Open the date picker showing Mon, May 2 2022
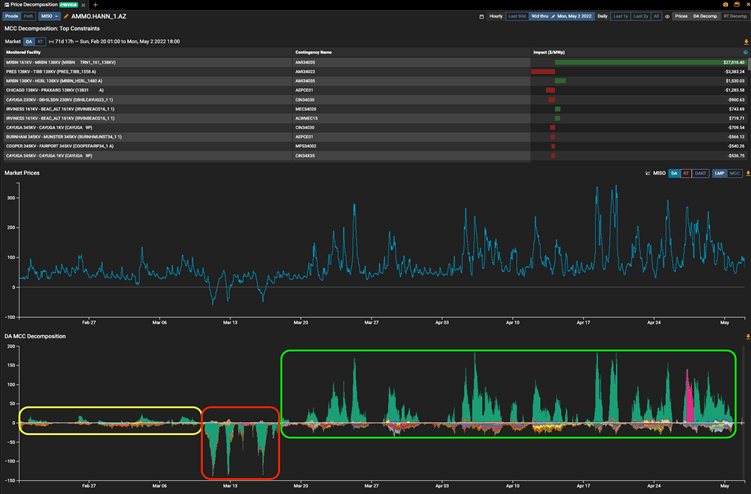 click(576, 17)
